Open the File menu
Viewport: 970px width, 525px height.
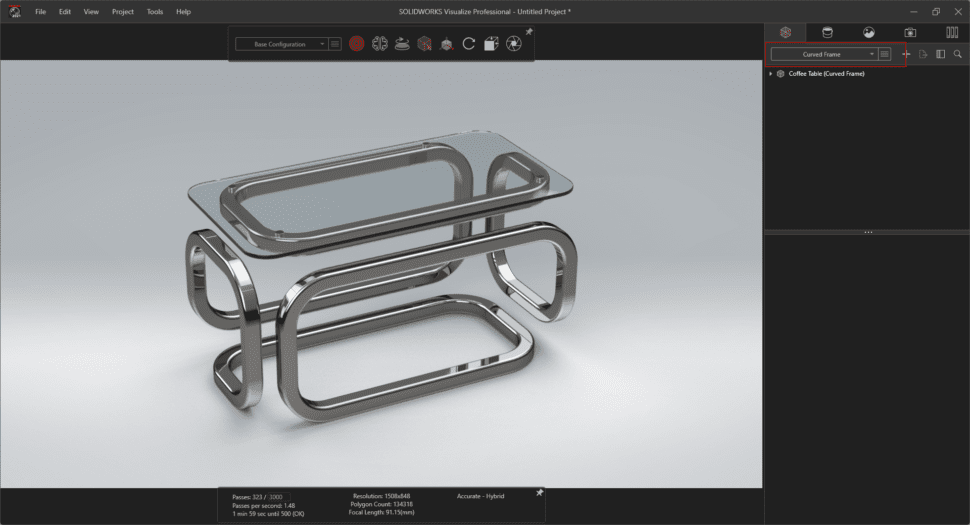[x=40, y=12]
